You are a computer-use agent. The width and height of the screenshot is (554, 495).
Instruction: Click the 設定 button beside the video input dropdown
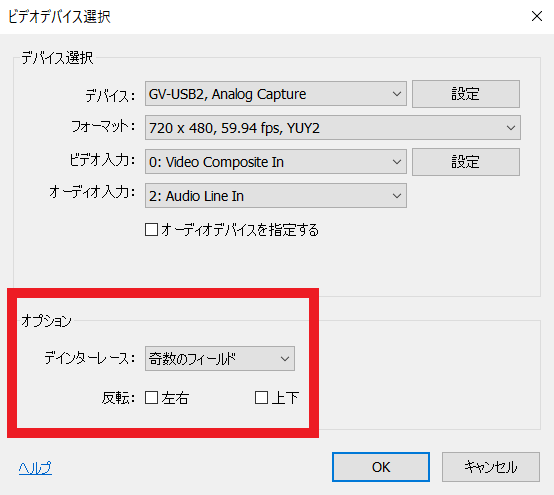tap(466, 162)
